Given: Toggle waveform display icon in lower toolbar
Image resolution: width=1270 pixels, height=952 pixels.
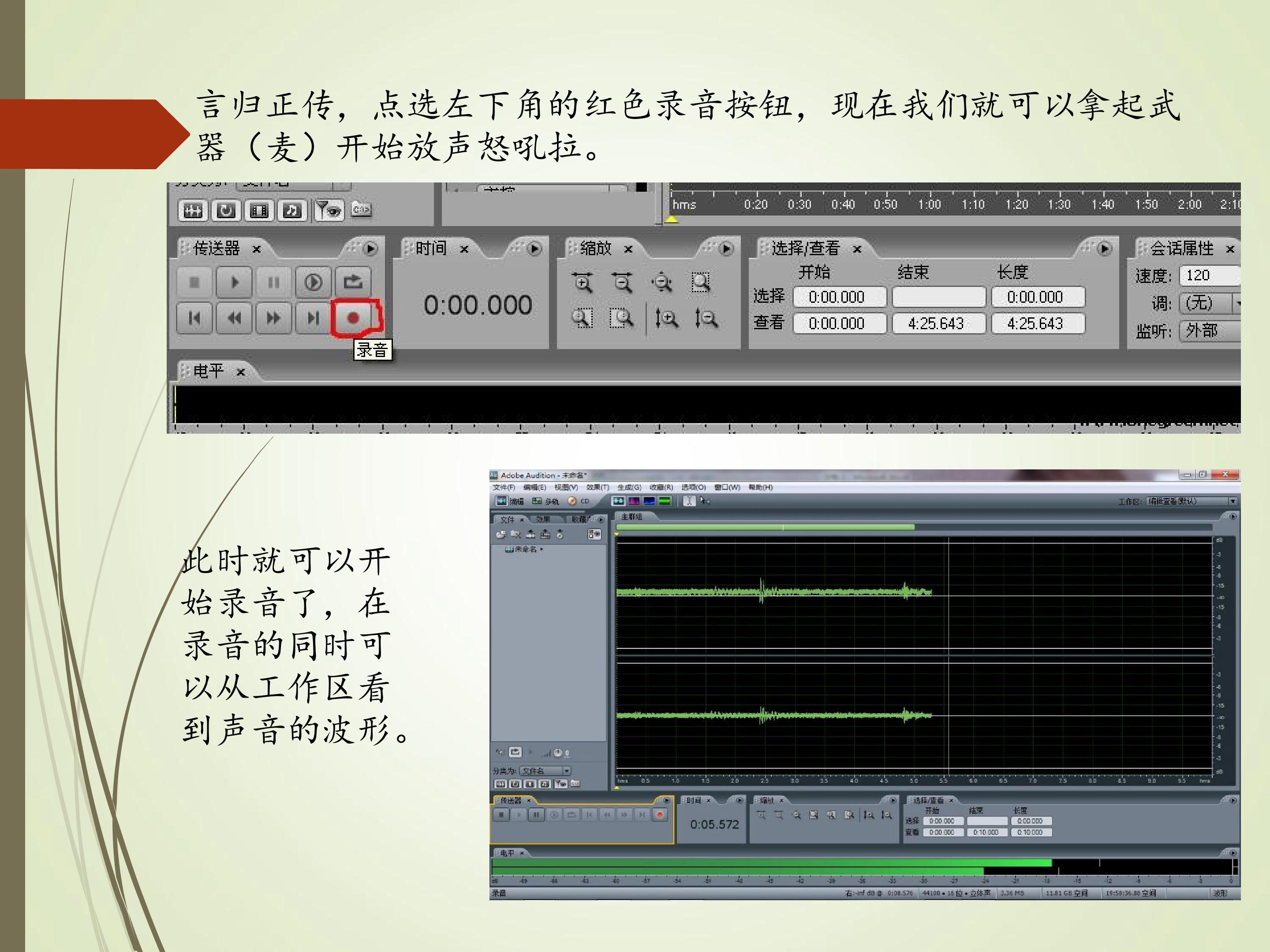Looking at the screenshot, I should [x=618, y=501].
